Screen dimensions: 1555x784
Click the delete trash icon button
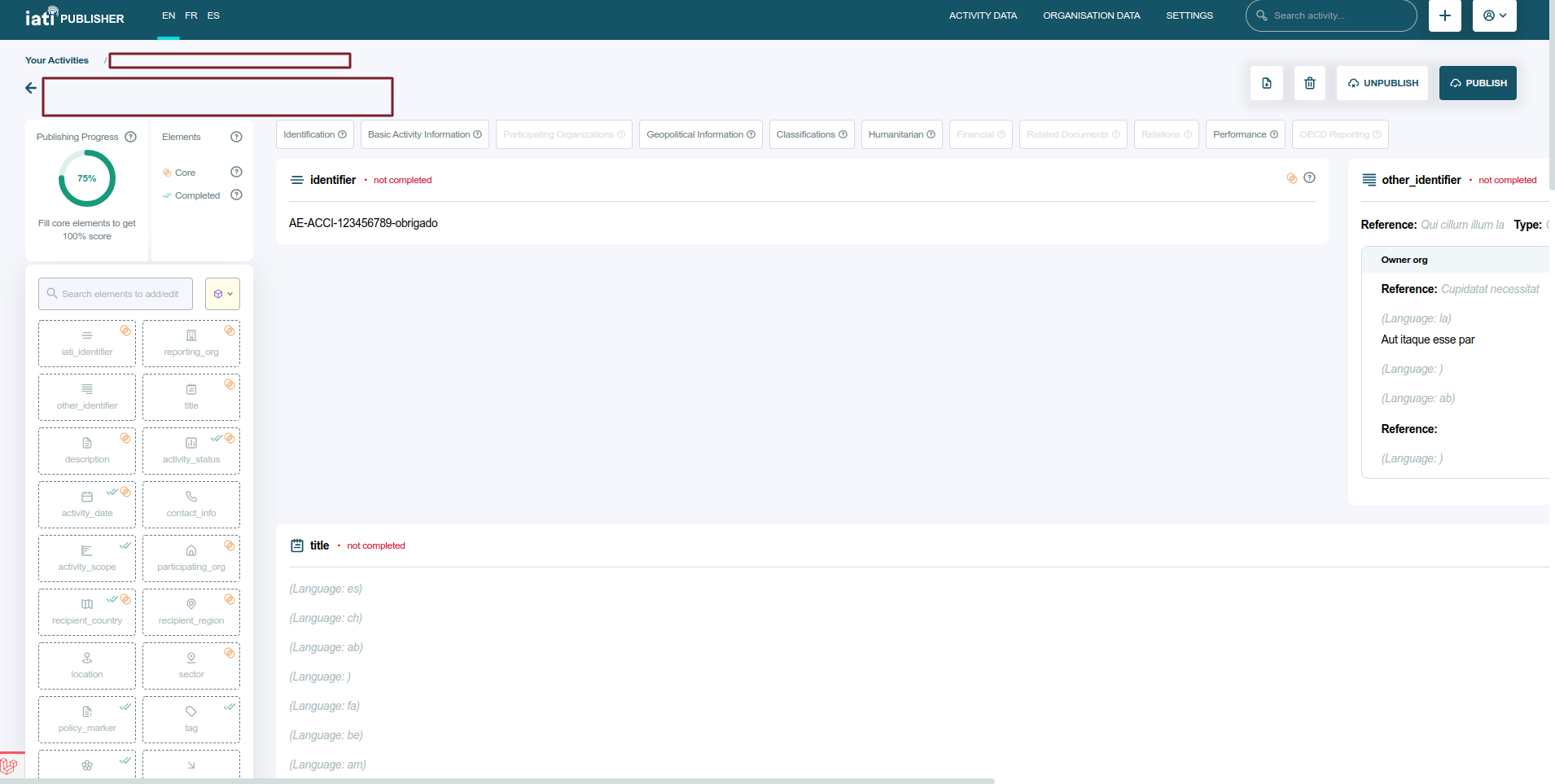tap(1310, 83)
